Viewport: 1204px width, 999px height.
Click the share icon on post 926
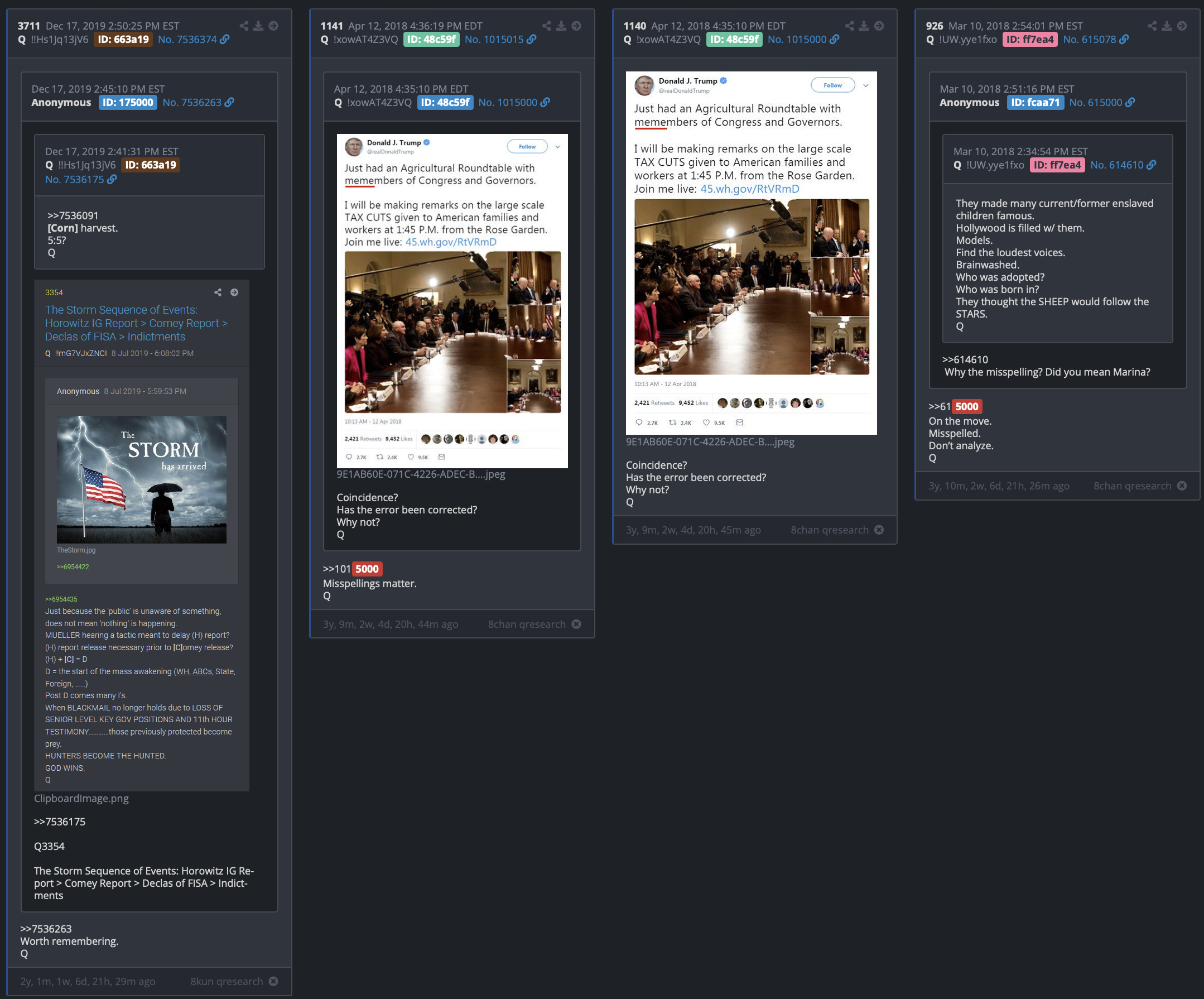tap(1153, 26)
